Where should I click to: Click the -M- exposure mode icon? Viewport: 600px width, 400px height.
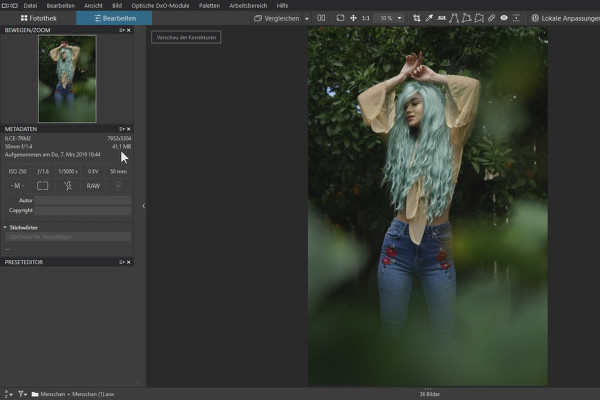pos(17,186)
